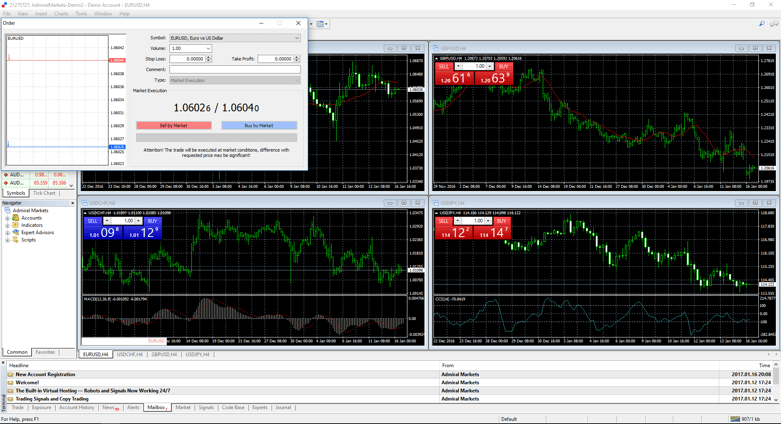781x424 pixels.
Task: Switch to Tick Chart tab in Market Watch
Action: [44, 193]
